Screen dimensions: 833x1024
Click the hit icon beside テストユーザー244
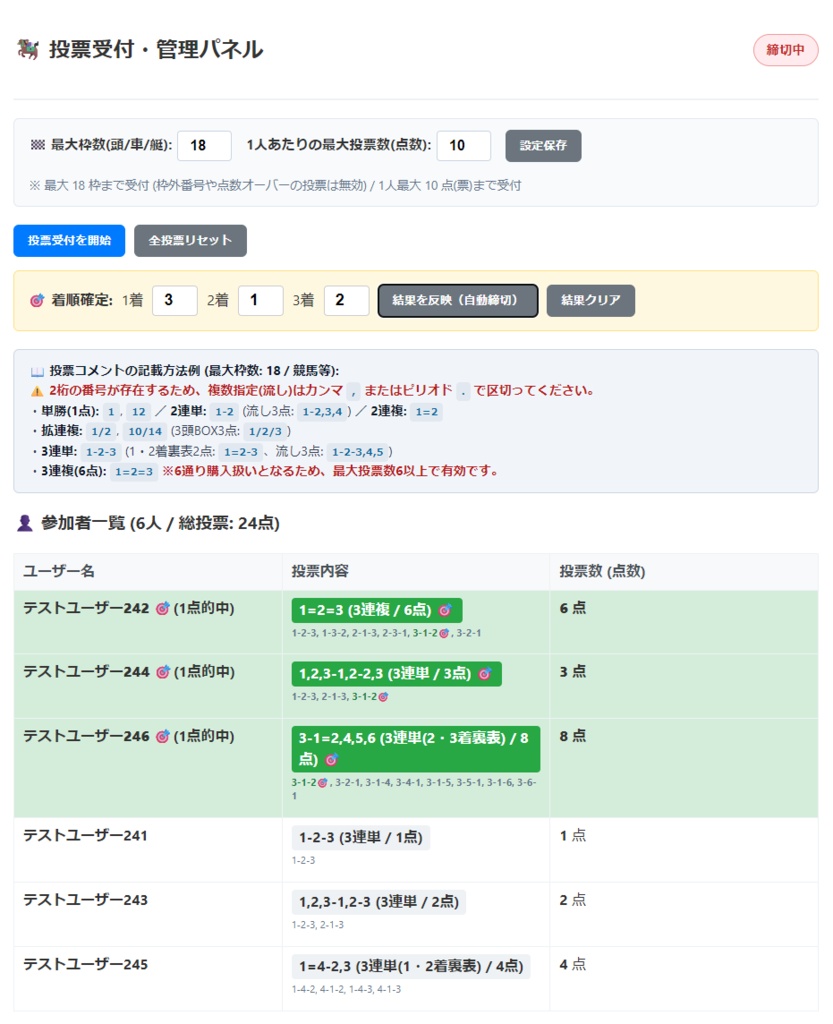tap(163, 672)
